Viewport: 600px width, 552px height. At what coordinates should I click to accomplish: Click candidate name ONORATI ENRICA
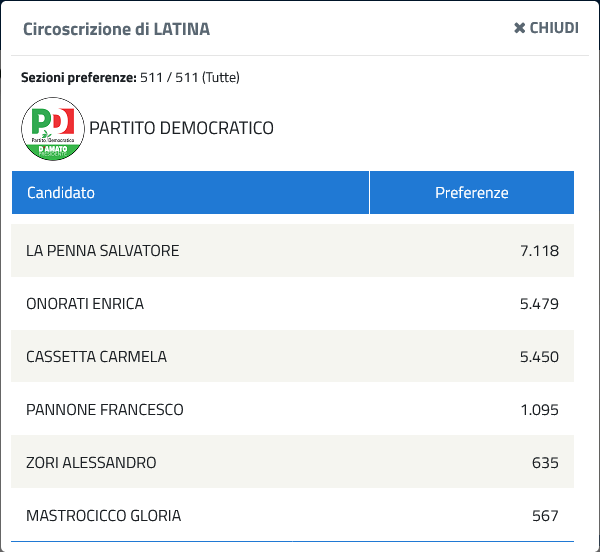click(85, 304)
